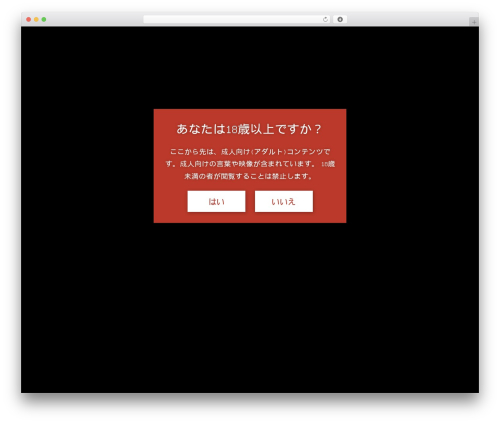This screenshot has height=423, width=500.
Task: Confirm age by clicking はい
Action: [216, 201]
